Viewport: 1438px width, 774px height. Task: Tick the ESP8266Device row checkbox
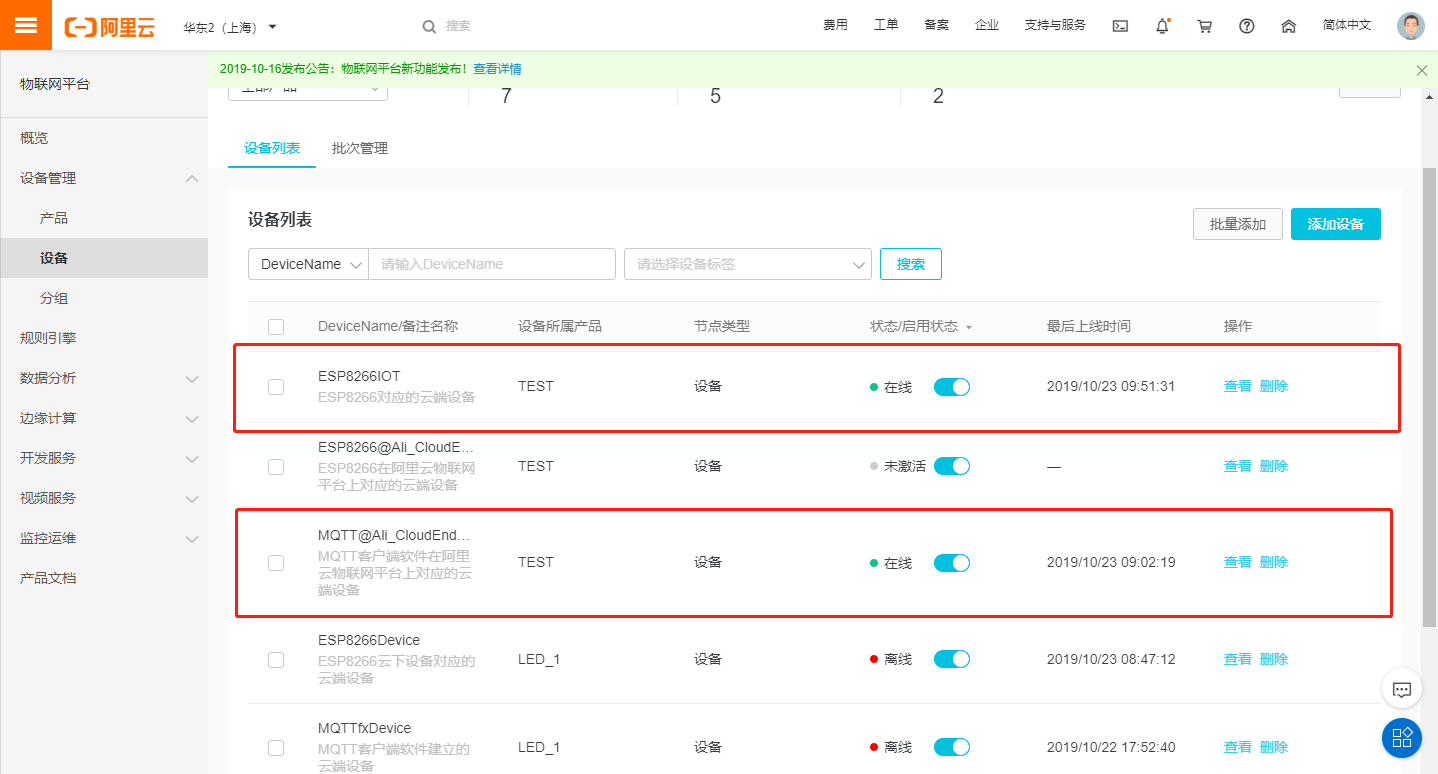coord(276,660)
